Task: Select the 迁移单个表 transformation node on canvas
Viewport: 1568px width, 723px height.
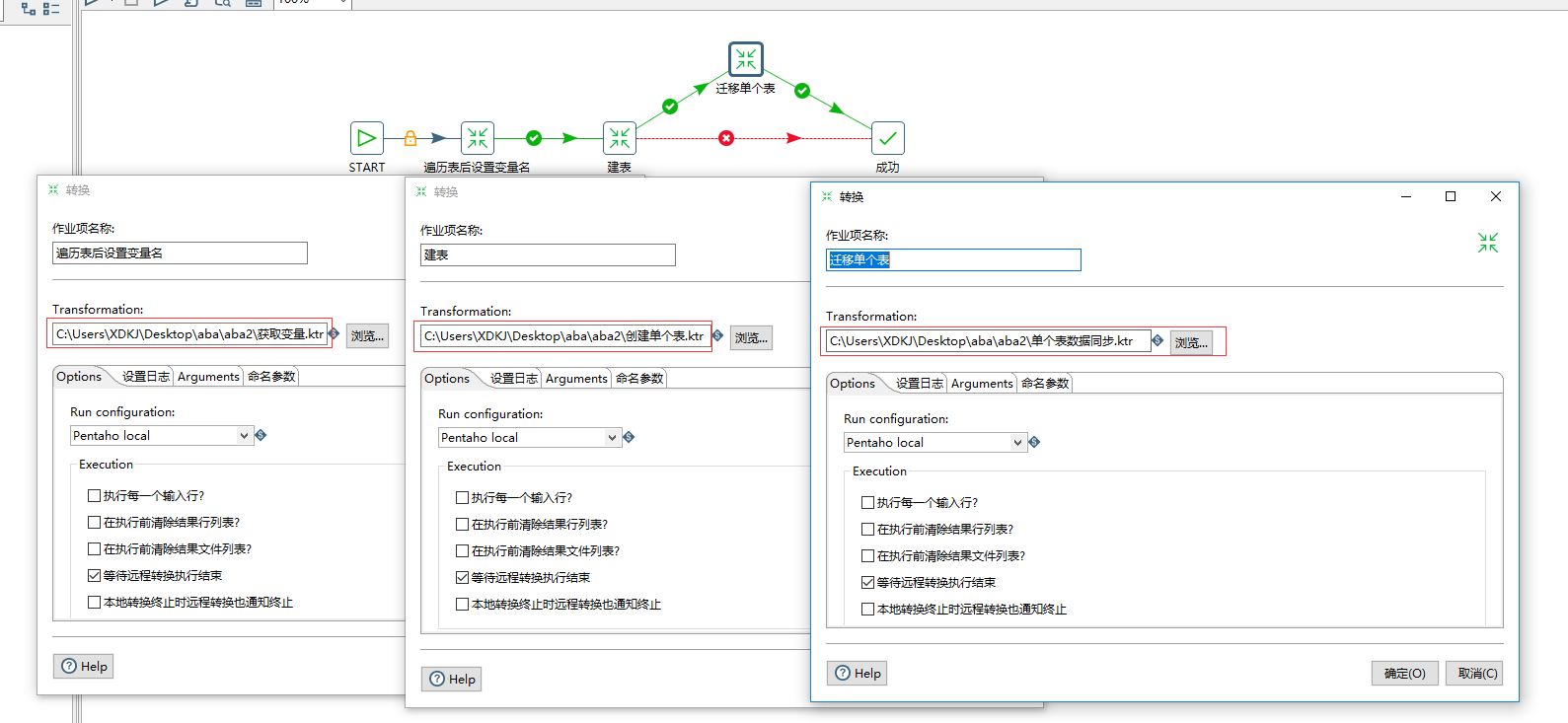Action: (x=746, y=59)
